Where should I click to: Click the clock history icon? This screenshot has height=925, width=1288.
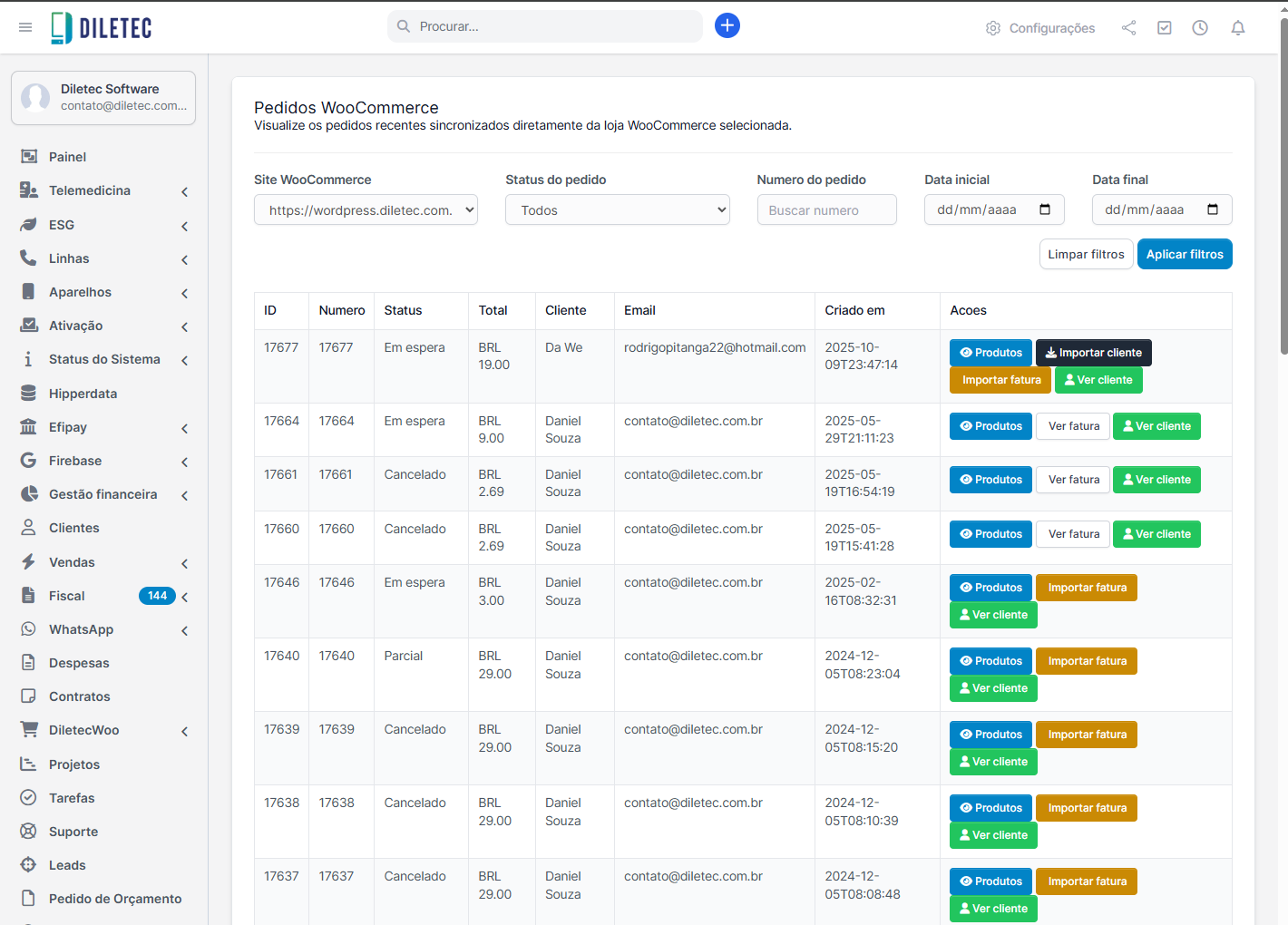pos(1199,28)
